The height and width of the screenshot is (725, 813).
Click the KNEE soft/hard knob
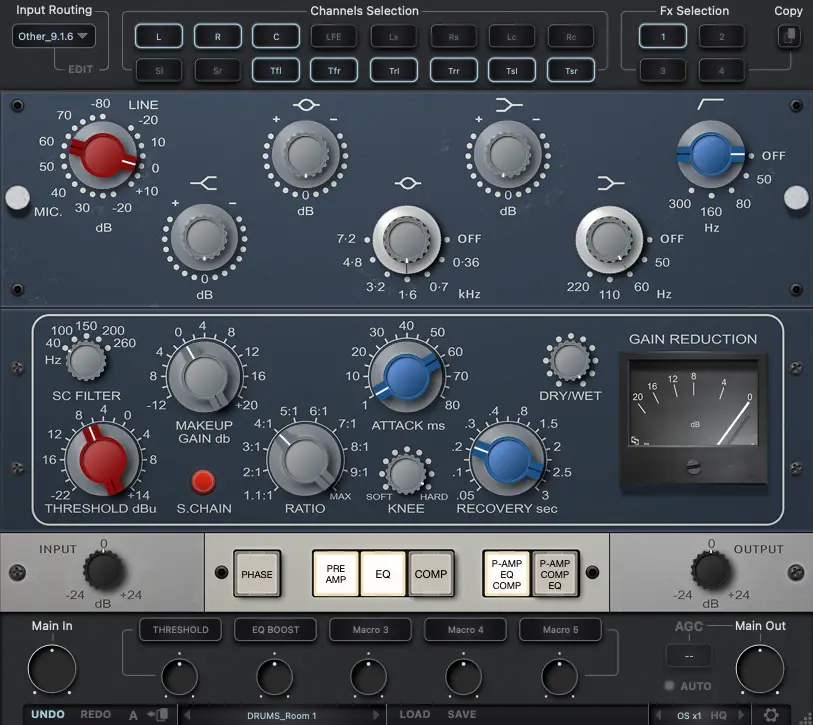click(406, 473)
